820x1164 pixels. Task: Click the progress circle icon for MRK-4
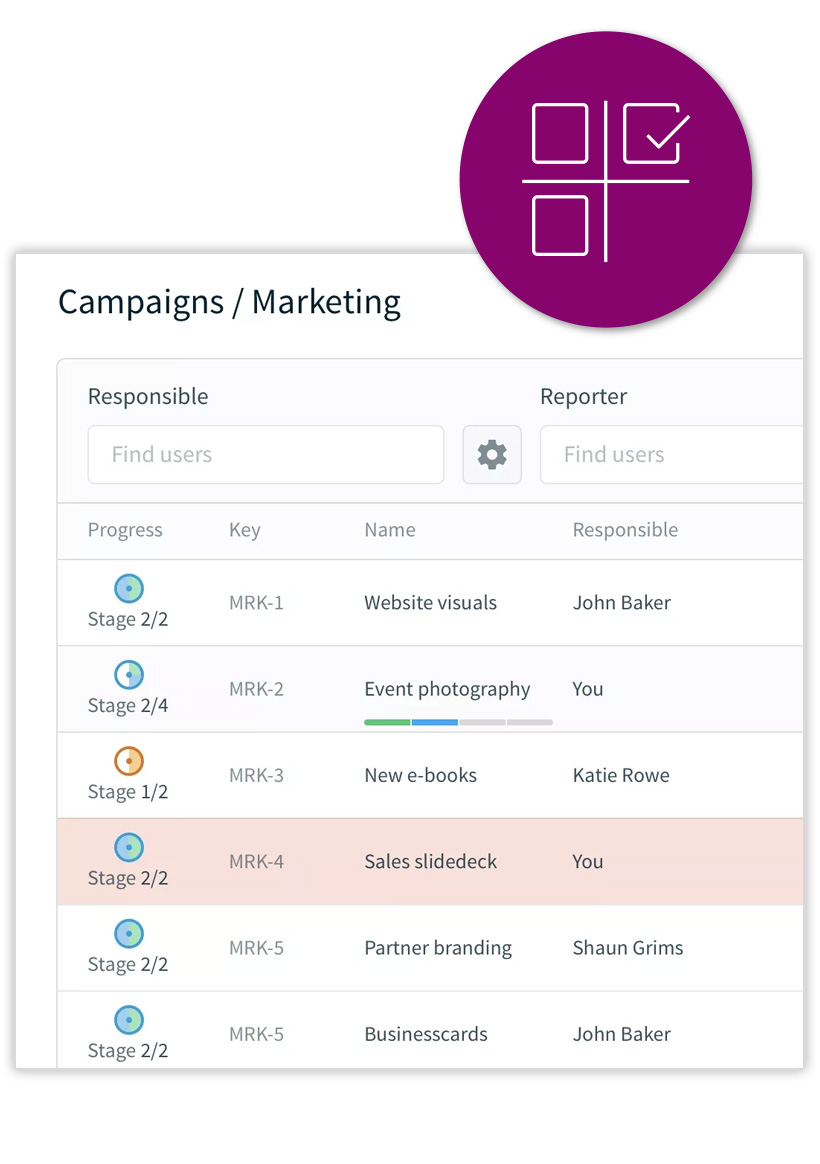pyautogui.click(x=129, y=848)
